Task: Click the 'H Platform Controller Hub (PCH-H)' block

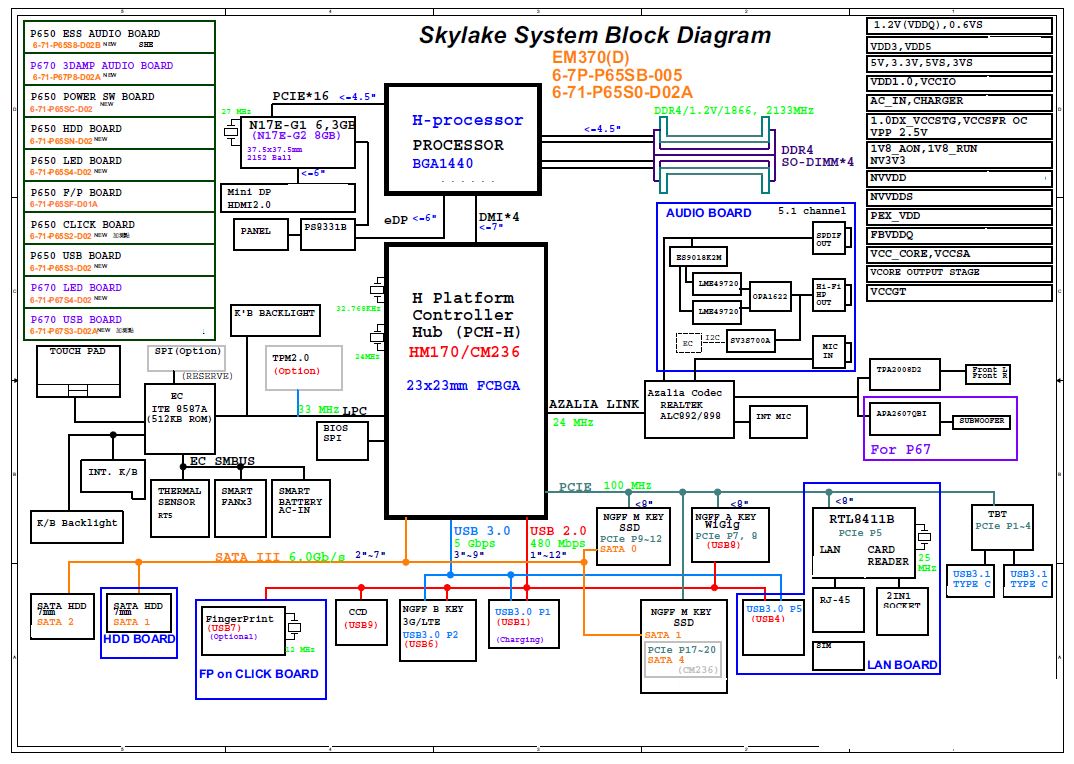Action: pyautogui.click(x=466, y=380)
